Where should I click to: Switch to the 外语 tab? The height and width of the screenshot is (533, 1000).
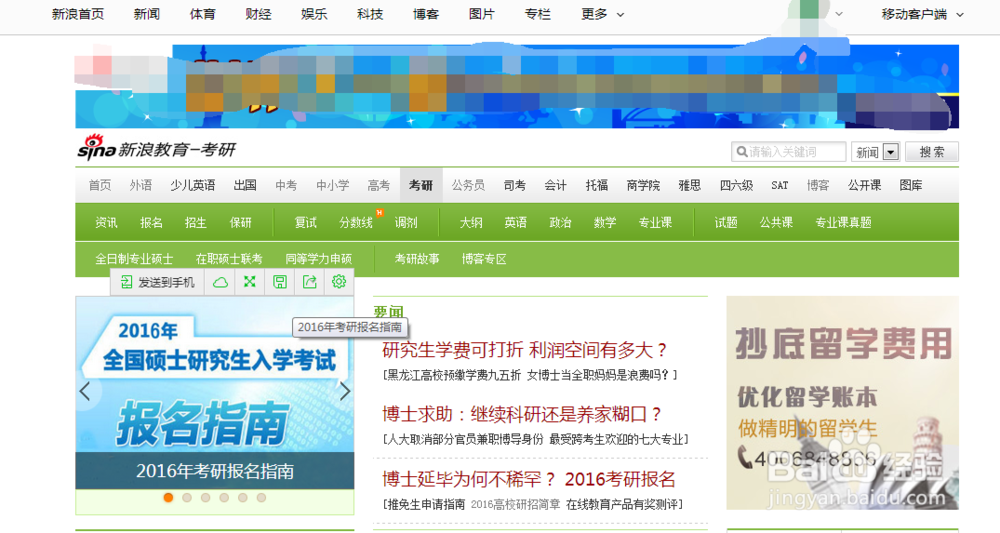tap(140, 185)
